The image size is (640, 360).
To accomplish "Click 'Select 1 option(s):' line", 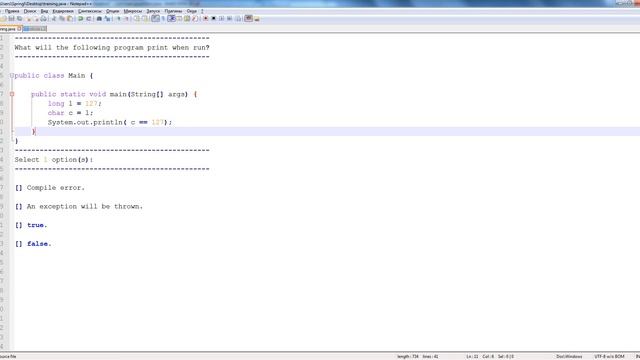I will coord(54,160).
